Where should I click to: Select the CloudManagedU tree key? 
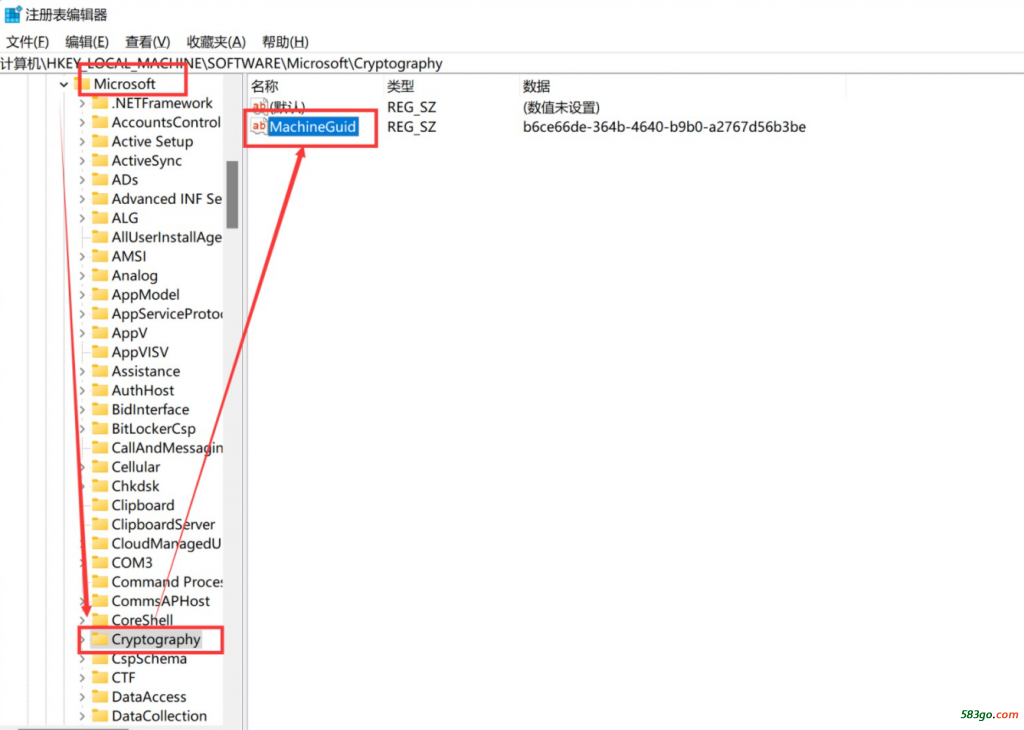(167, 543)
